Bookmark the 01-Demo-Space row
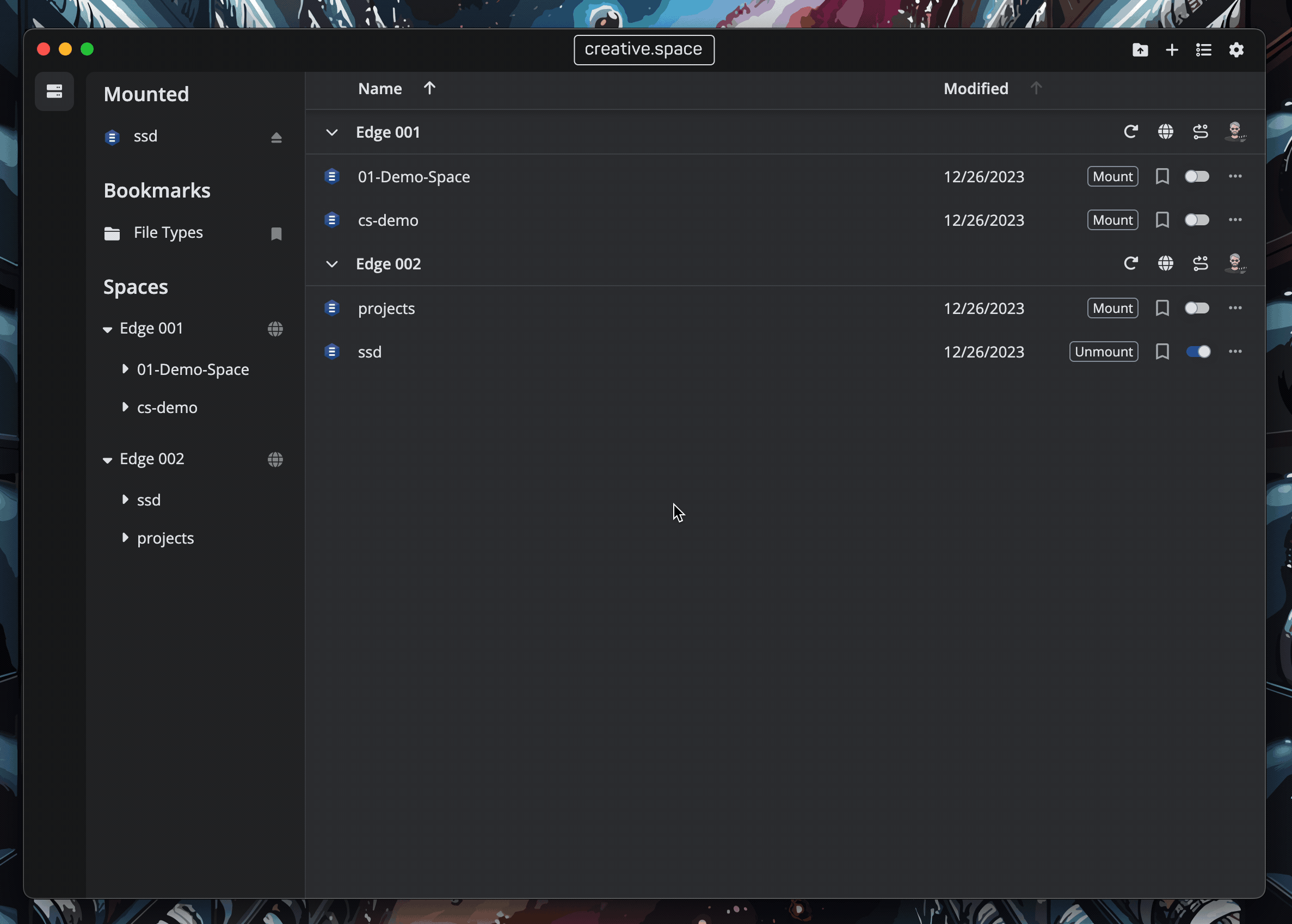 pos(1162,176)
